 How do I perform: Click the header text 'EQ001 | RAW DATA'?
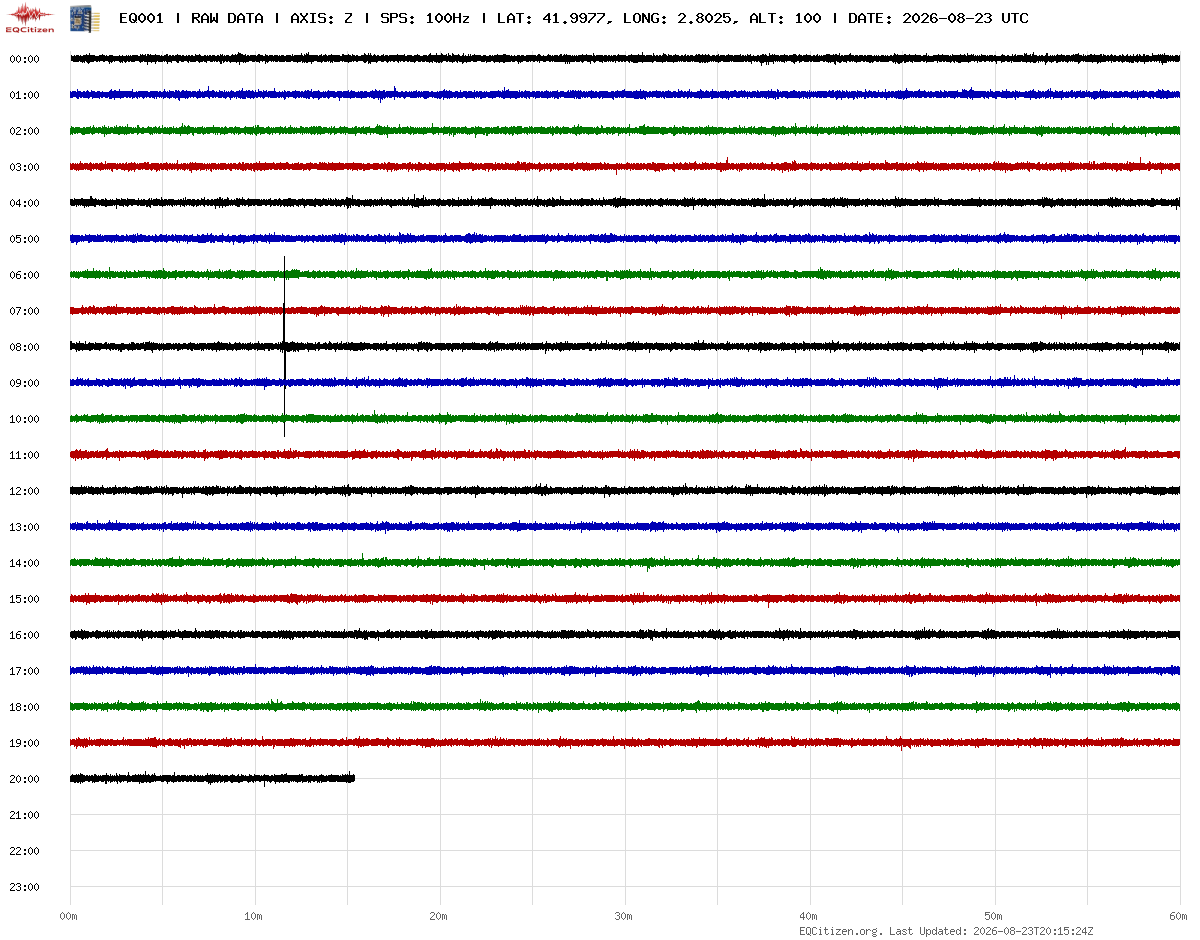pos(191,18)
